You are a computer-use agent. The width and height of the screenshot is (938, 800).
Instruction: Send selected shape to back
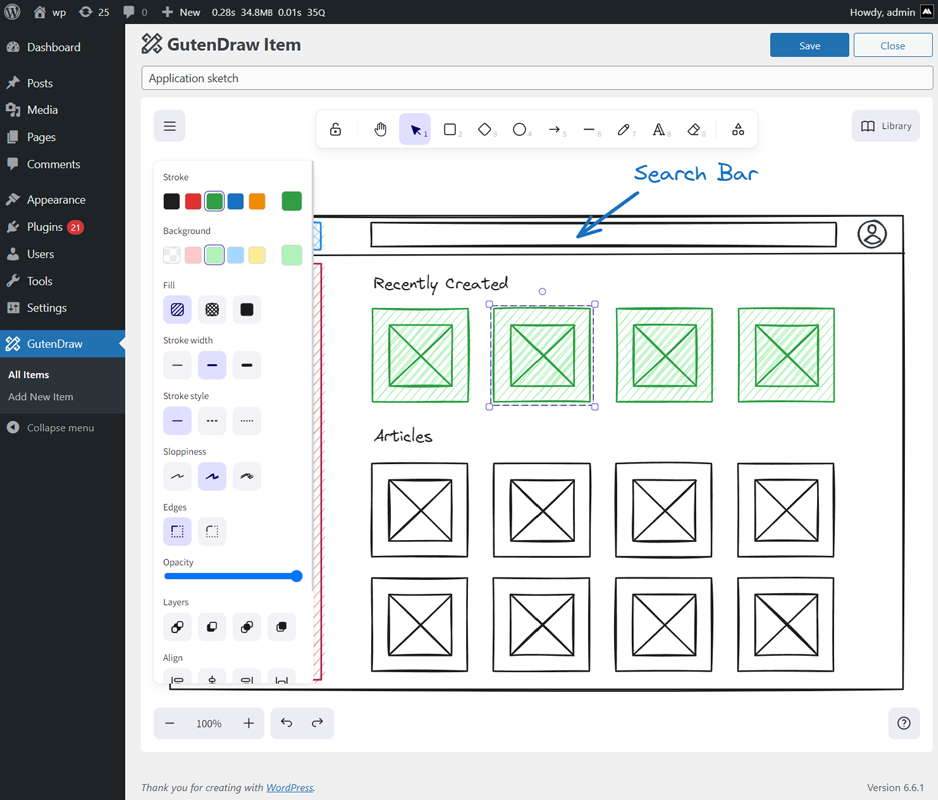177,627
